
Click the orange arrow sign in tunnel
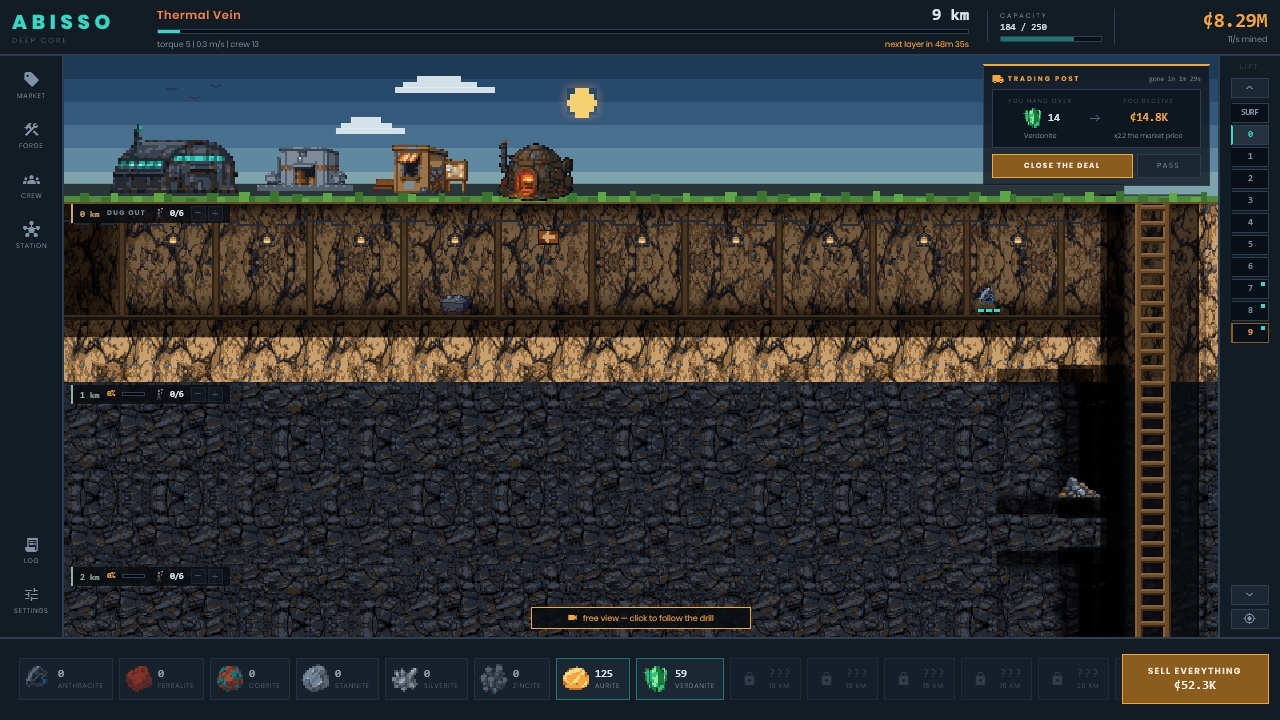click(x=548, y=237)
